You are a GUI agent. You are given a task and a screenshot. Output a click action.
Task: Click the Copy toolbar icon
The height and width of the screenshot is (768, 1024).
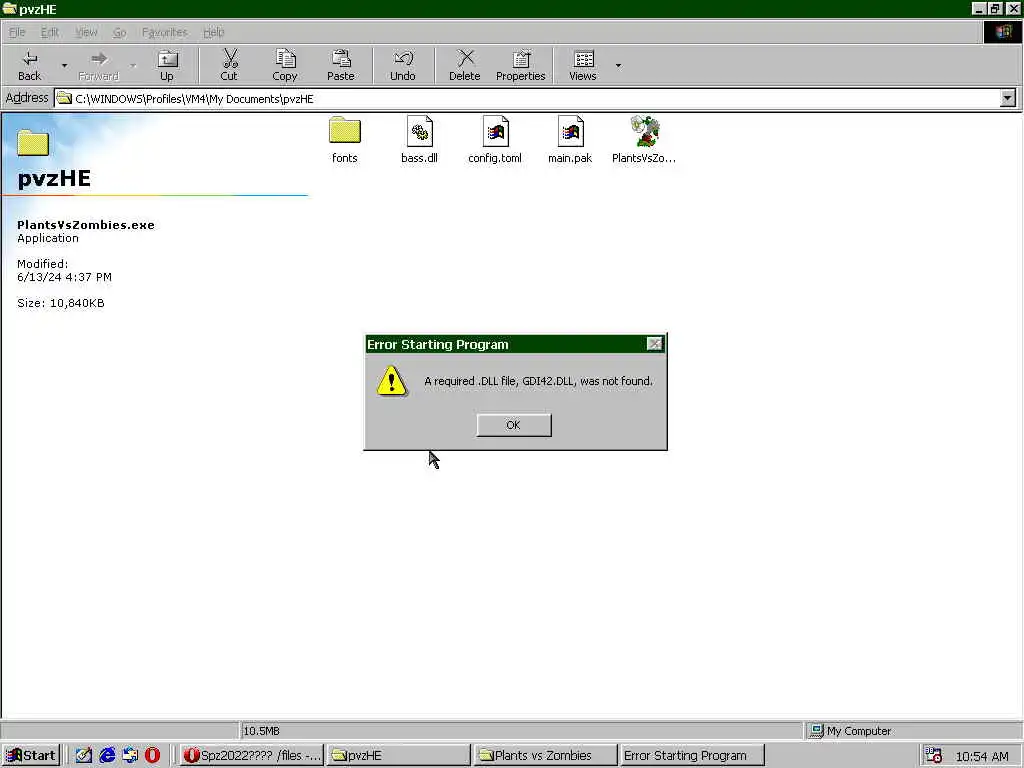pos(285,59)
